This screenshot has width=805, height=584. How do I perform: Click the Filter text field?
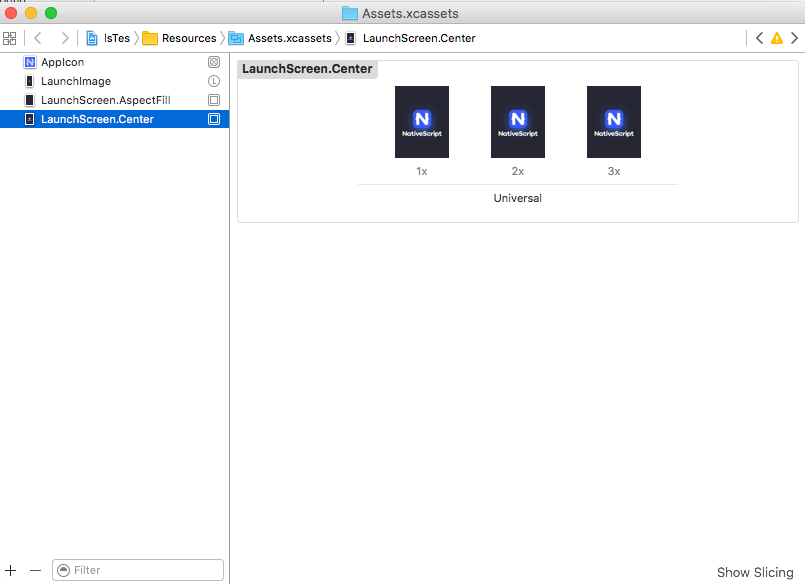click(138, 570)
